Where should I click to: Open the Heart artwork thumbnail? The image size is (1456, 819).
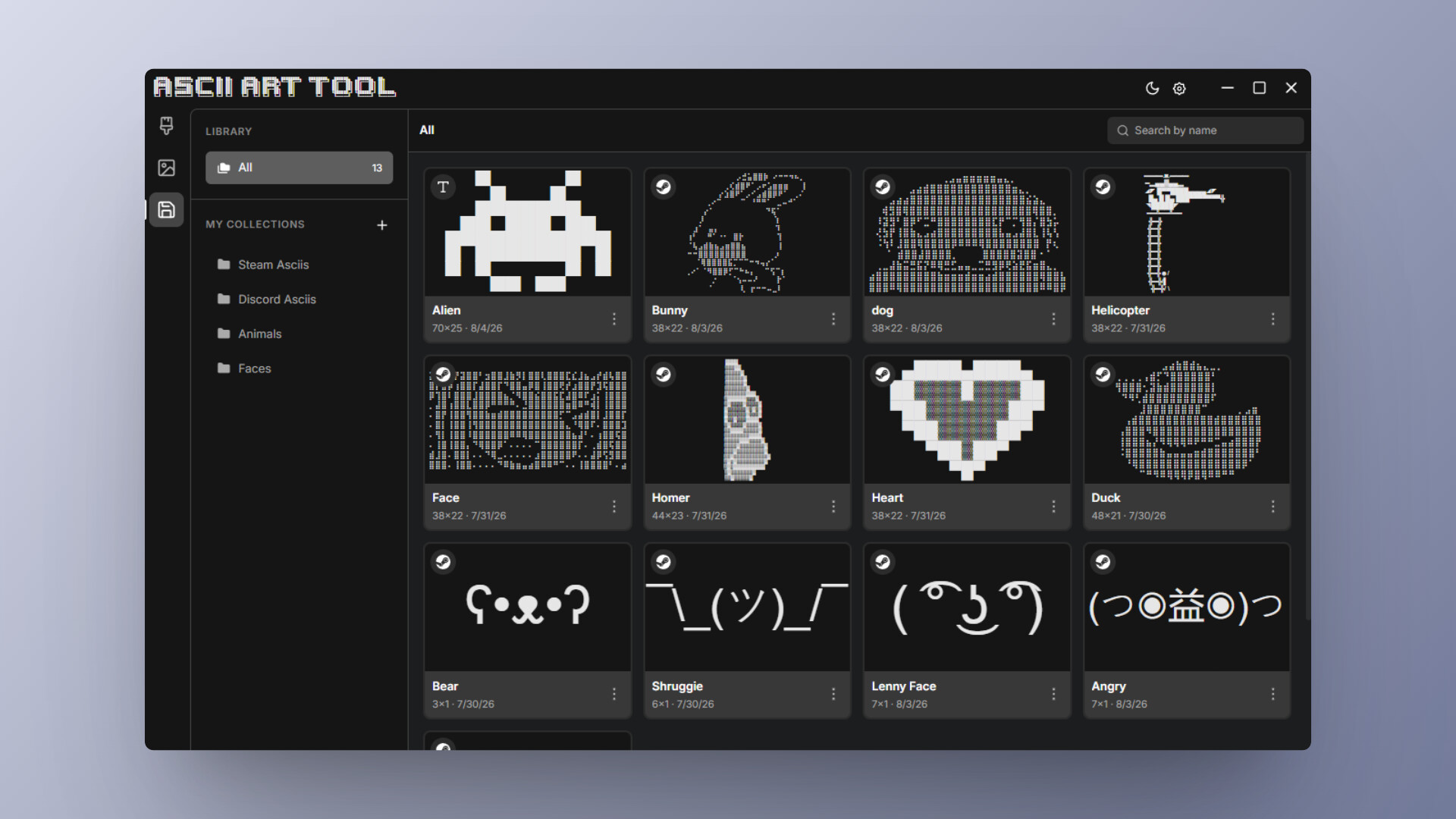coord(967,420)
